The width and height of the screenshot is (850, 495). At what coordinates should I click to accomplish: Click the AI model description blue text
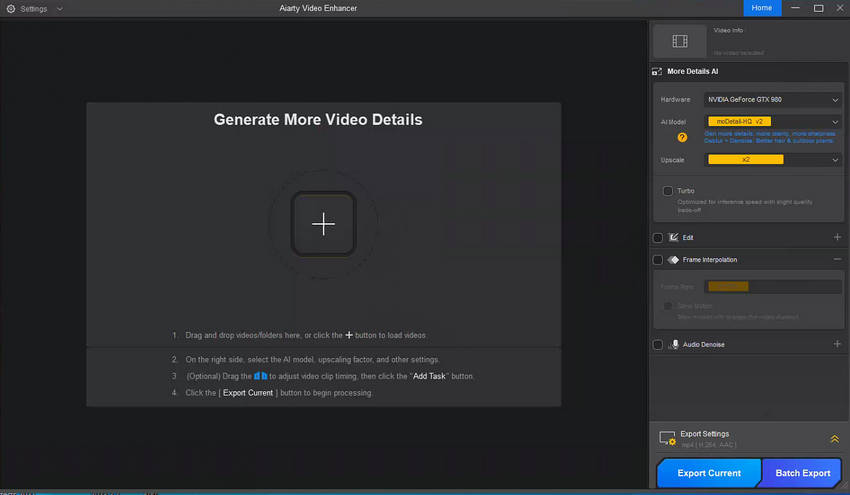[769, 137]
